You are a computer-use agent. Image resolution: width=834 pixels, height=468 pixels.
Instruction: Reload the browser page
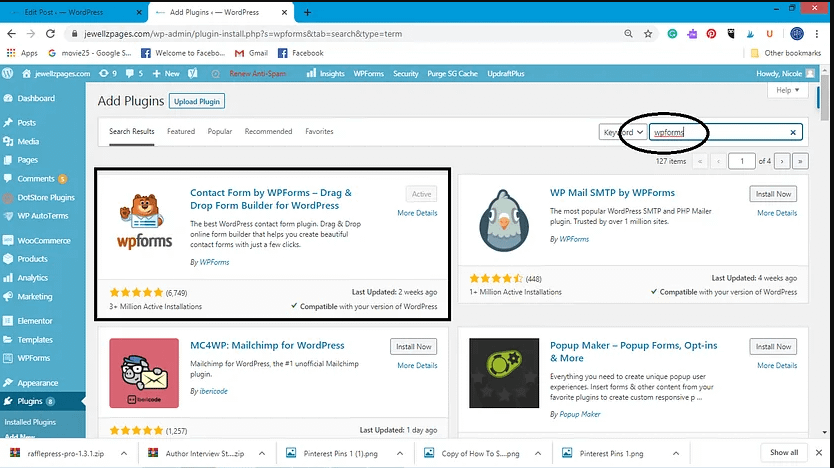click(x=50, y=34)
